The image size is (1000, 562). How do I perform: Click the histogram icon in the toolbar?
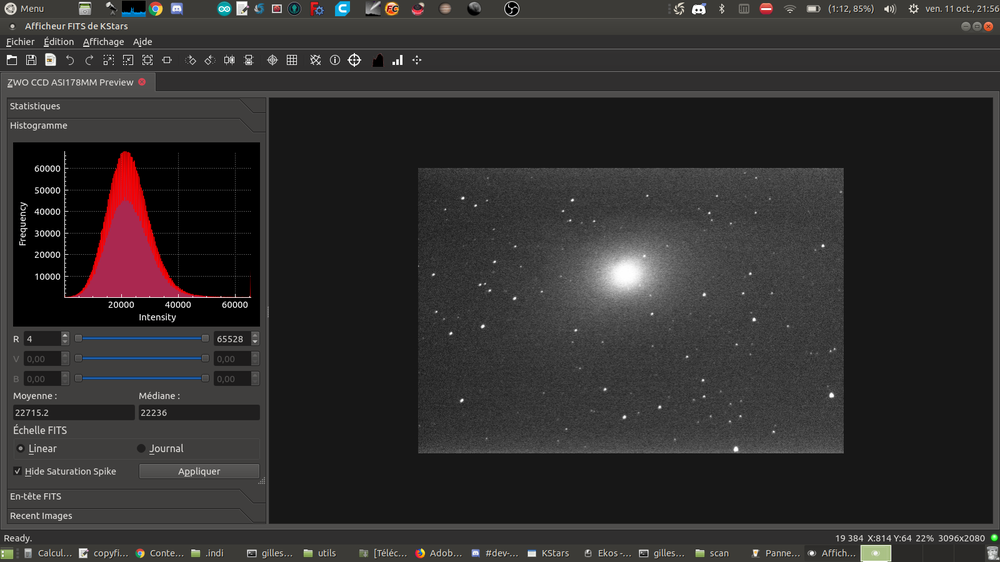pyautogui.click(x=377, y=61)
